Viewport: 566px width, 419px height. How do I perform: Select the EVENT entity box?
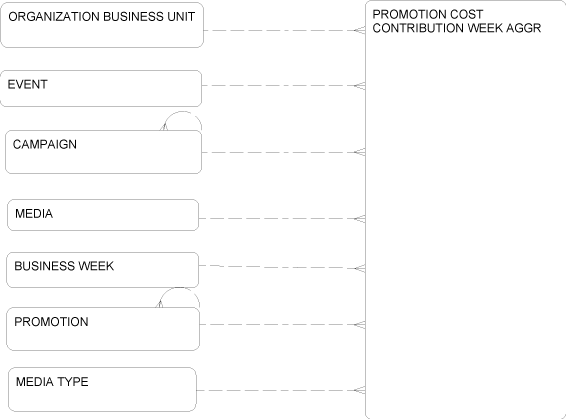pos(101,88)
